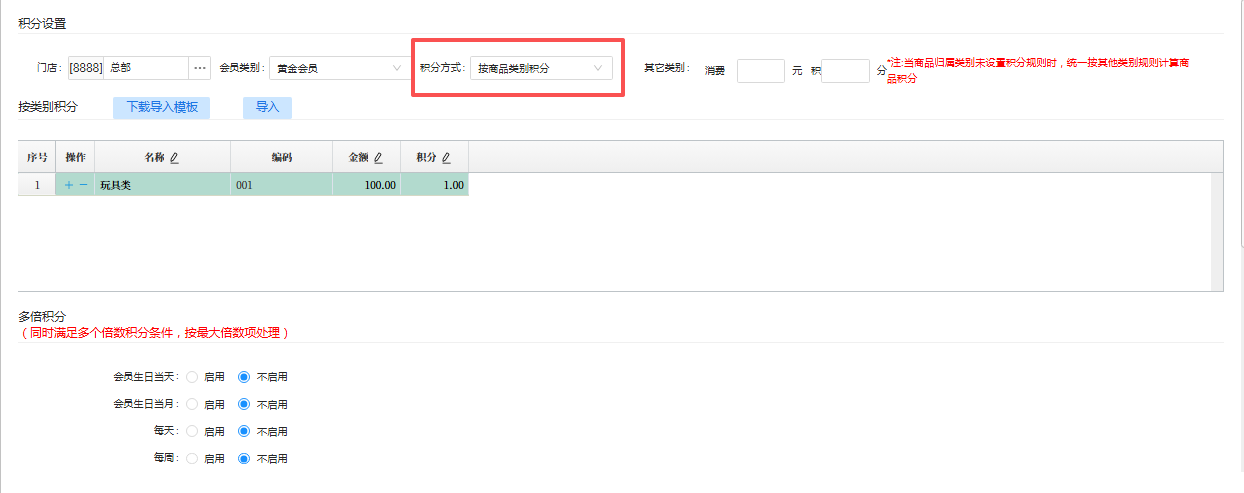Click the 导入 button
The image size is (1244, 493).
(267, 107)
